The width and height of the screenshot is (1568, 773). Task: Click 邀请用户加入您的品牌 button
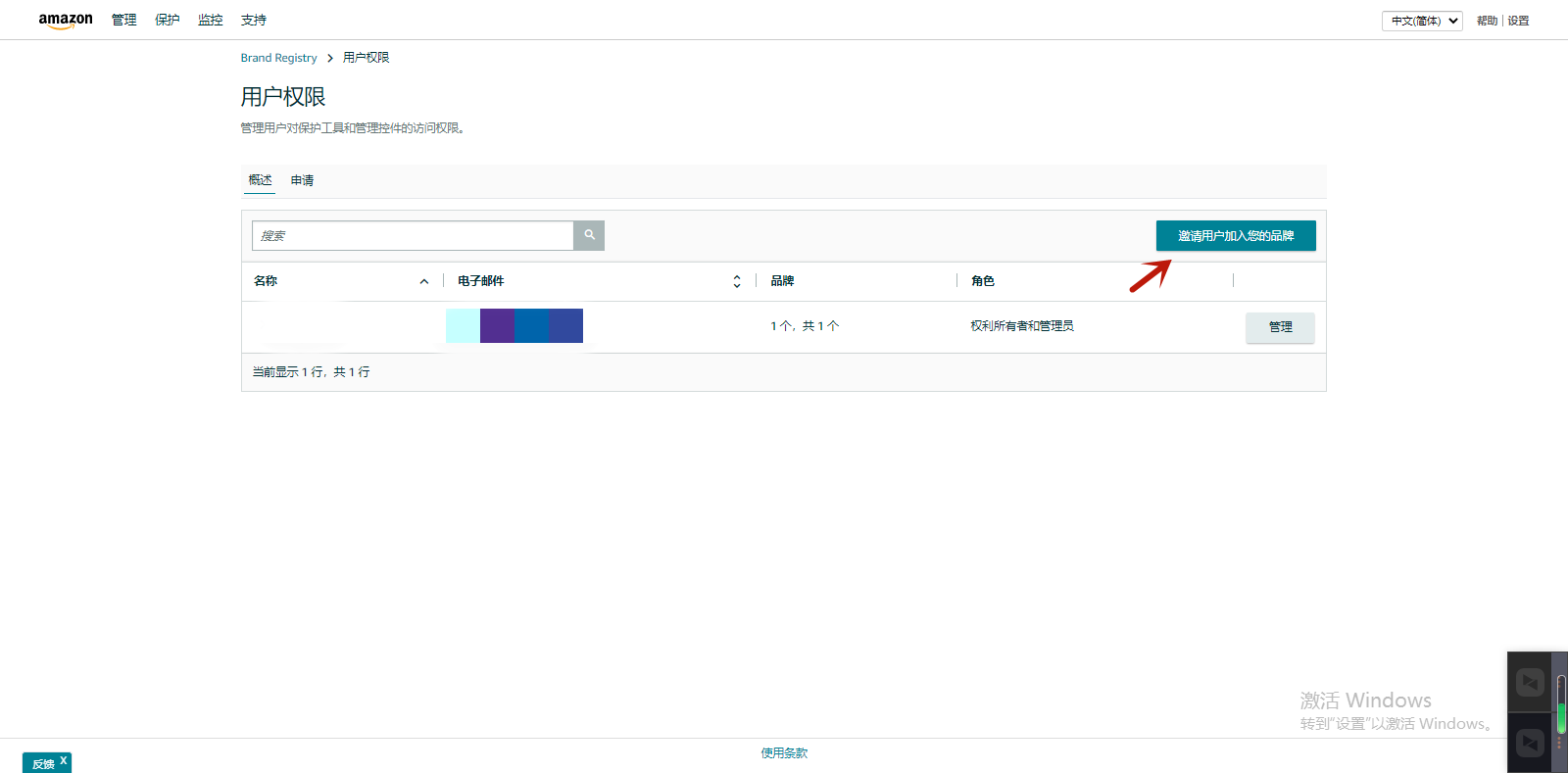pyautogui.click(x=1236, y=235)
